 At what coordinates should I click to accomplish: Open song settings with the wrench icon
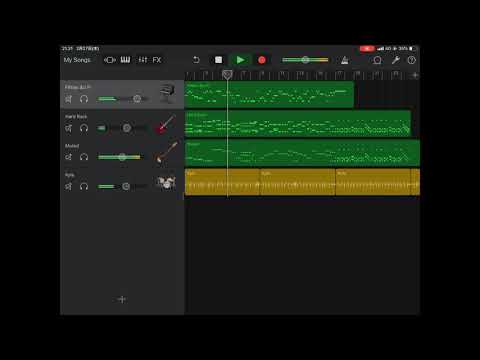point(395,60)
